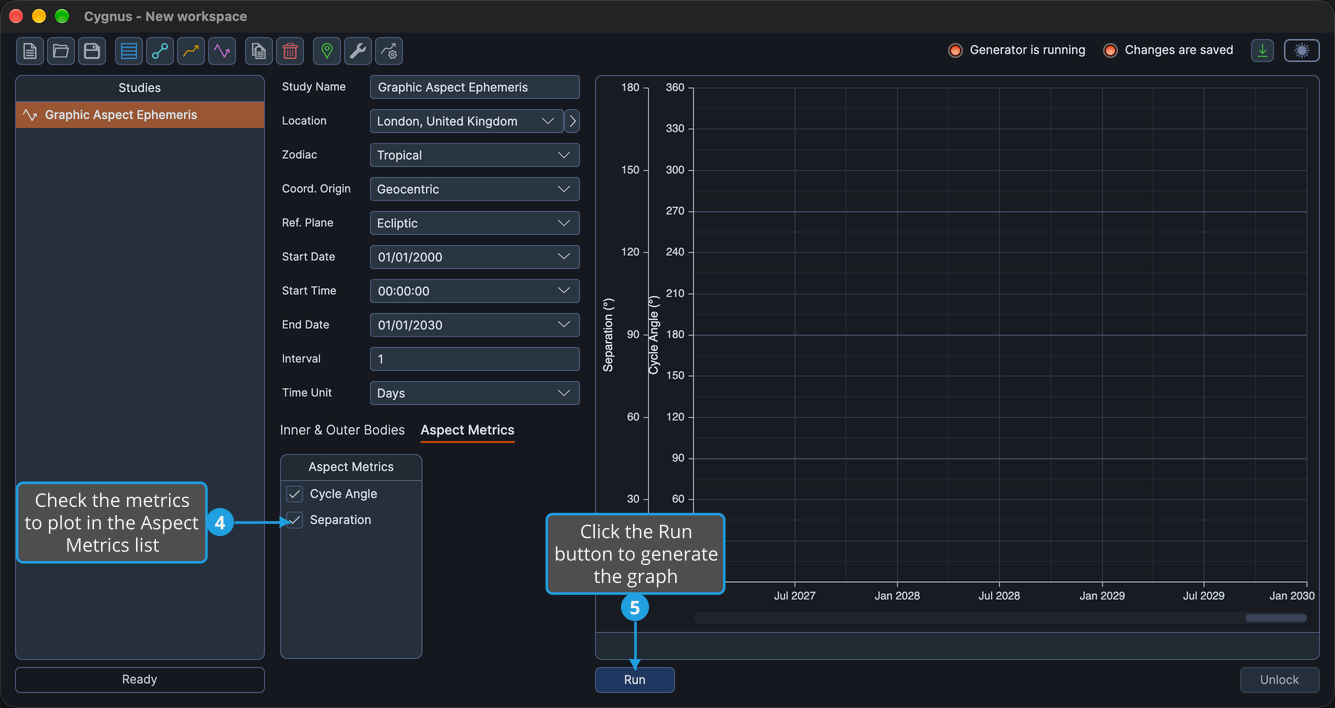Toggle the Cycle Angle checkbox

pyautogui.click(x=295, y=494)
